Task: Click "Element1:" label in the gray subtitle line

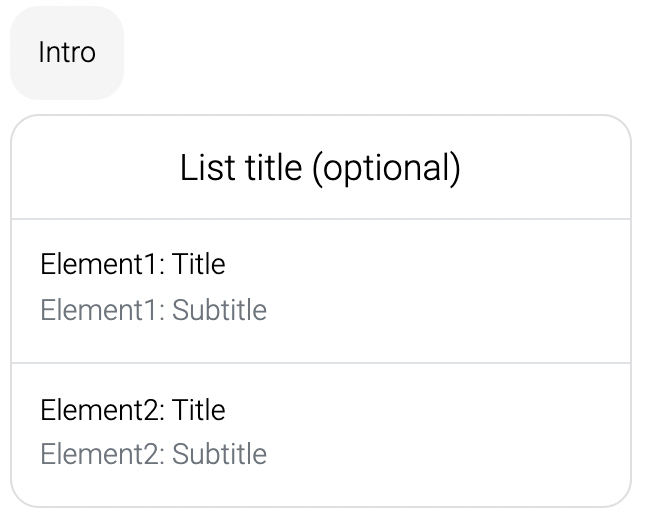Action: click(x=103, y=309)
